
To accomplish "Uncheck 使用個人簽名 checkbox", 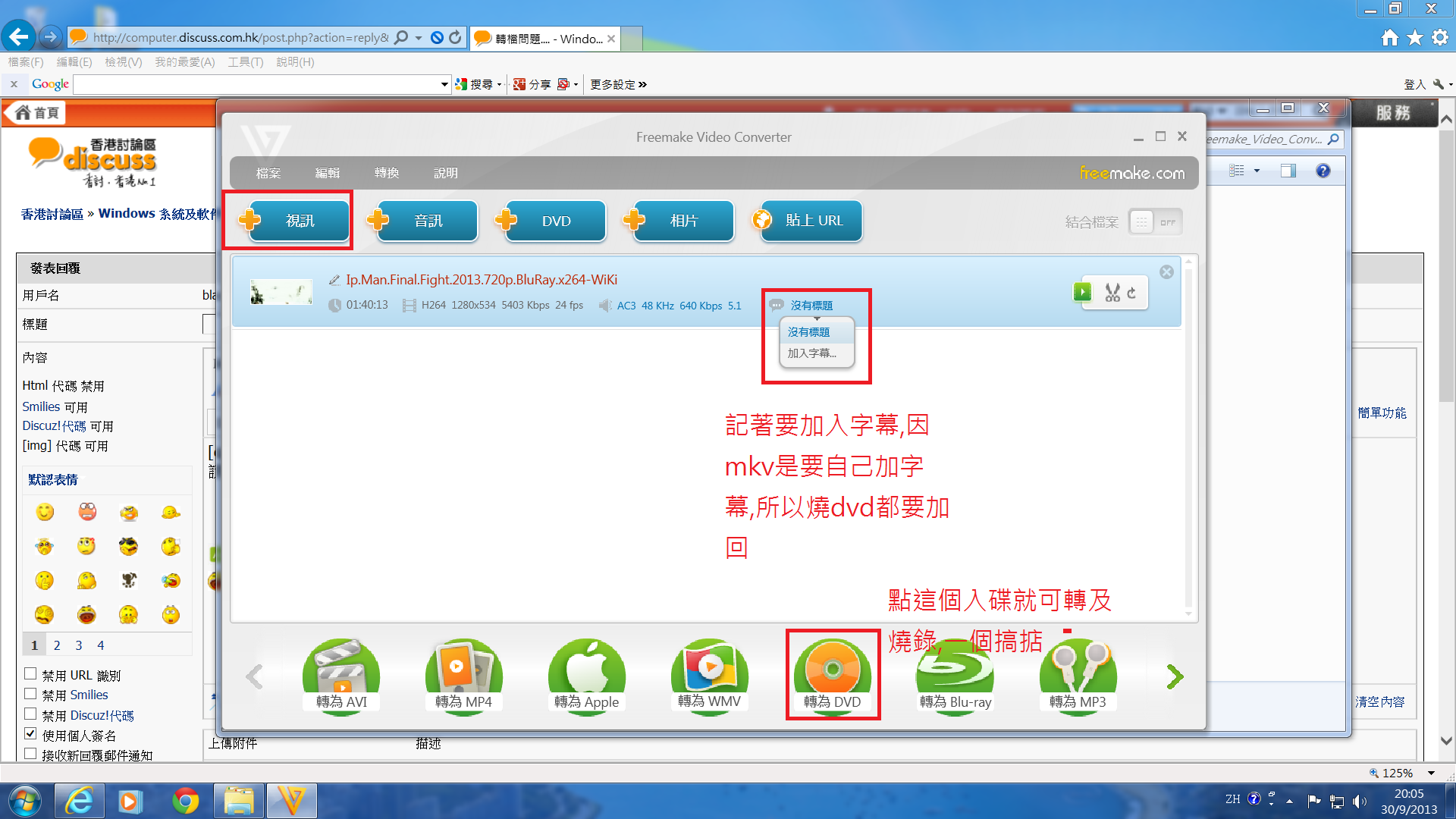I will (30, 733).
